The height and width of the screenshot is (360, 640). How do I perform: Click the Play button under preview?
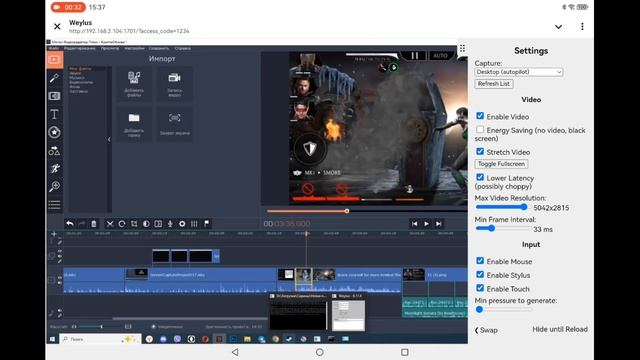tap(426, 224)
